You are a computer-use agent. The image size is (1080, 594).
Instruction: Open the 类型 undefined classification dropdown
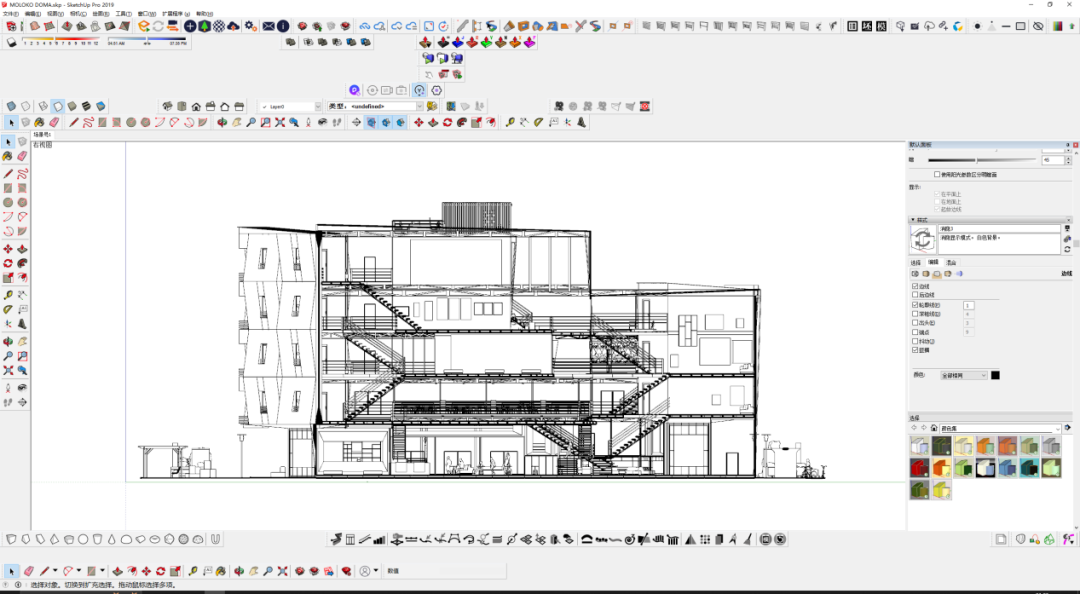[375, 107]
